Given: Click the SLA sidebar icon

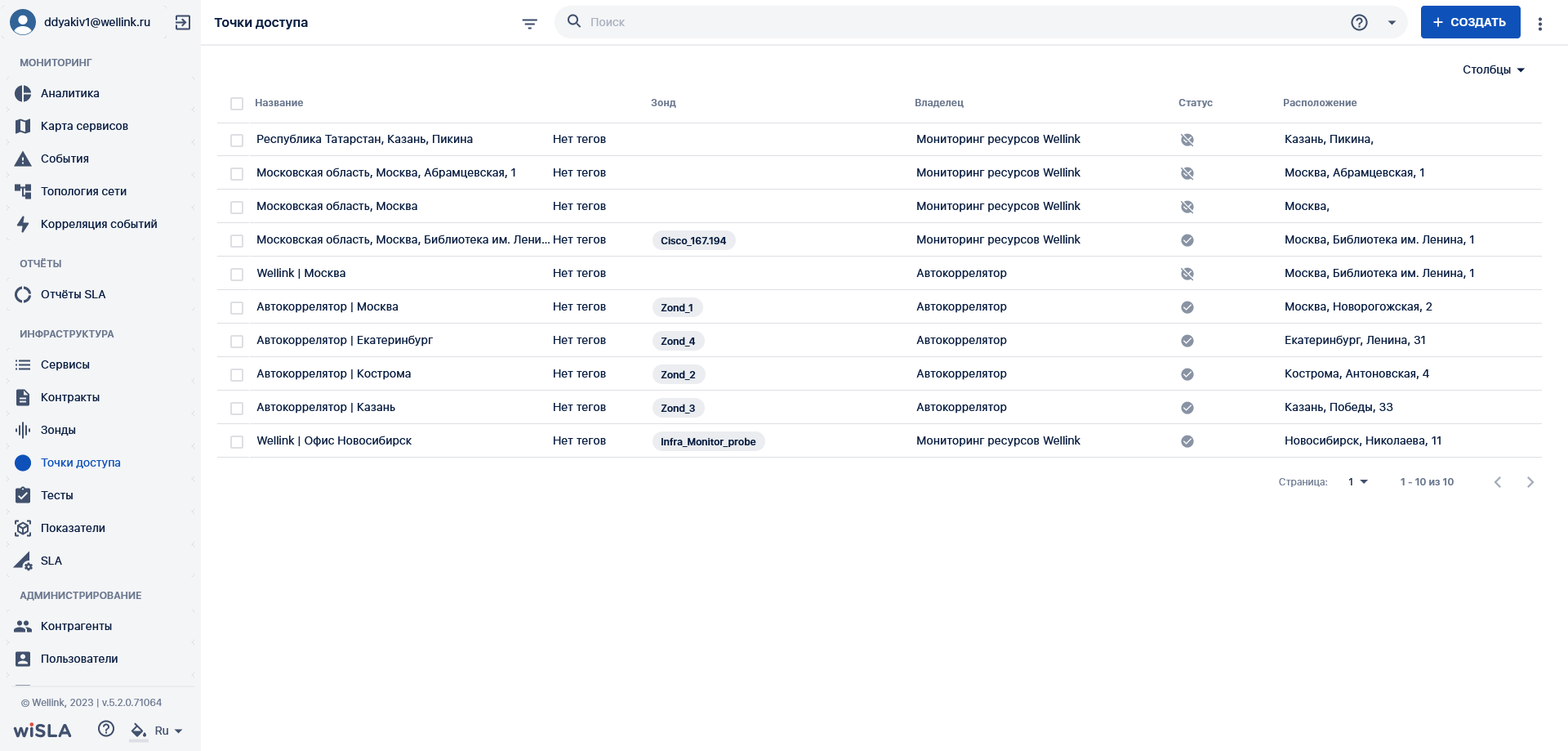Looking at the screenshot, I should 23,561.
